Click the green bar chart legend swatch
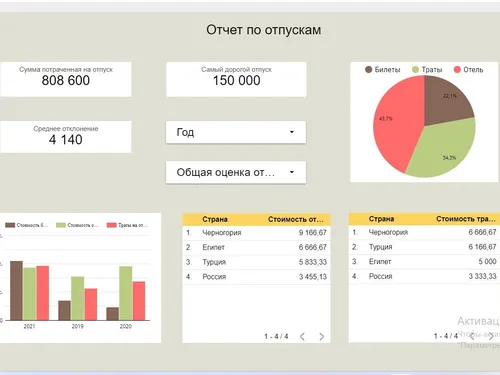500x375 pixels. click(x=61, y=225)
